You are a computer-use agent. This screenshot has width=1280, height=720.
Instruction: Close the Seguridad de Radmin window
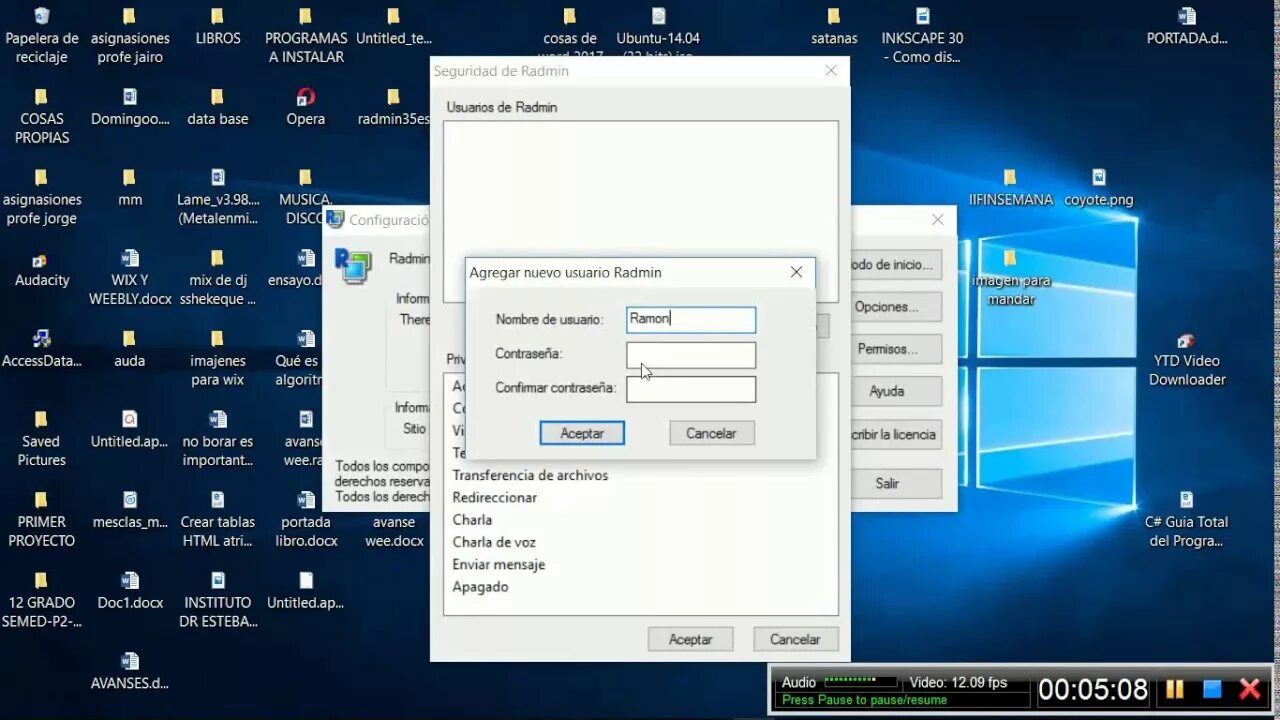click(831, 71)
